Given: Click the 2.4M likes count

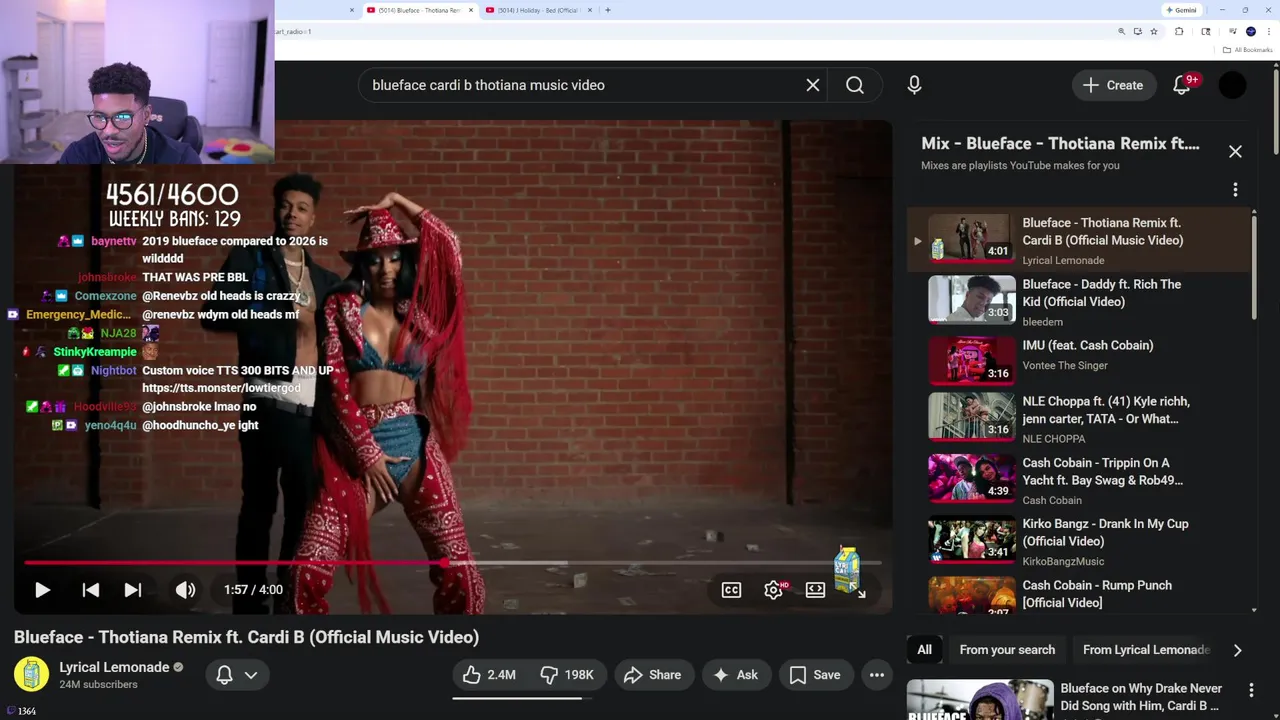Looking at the screenshot, I should pos(502,675).
